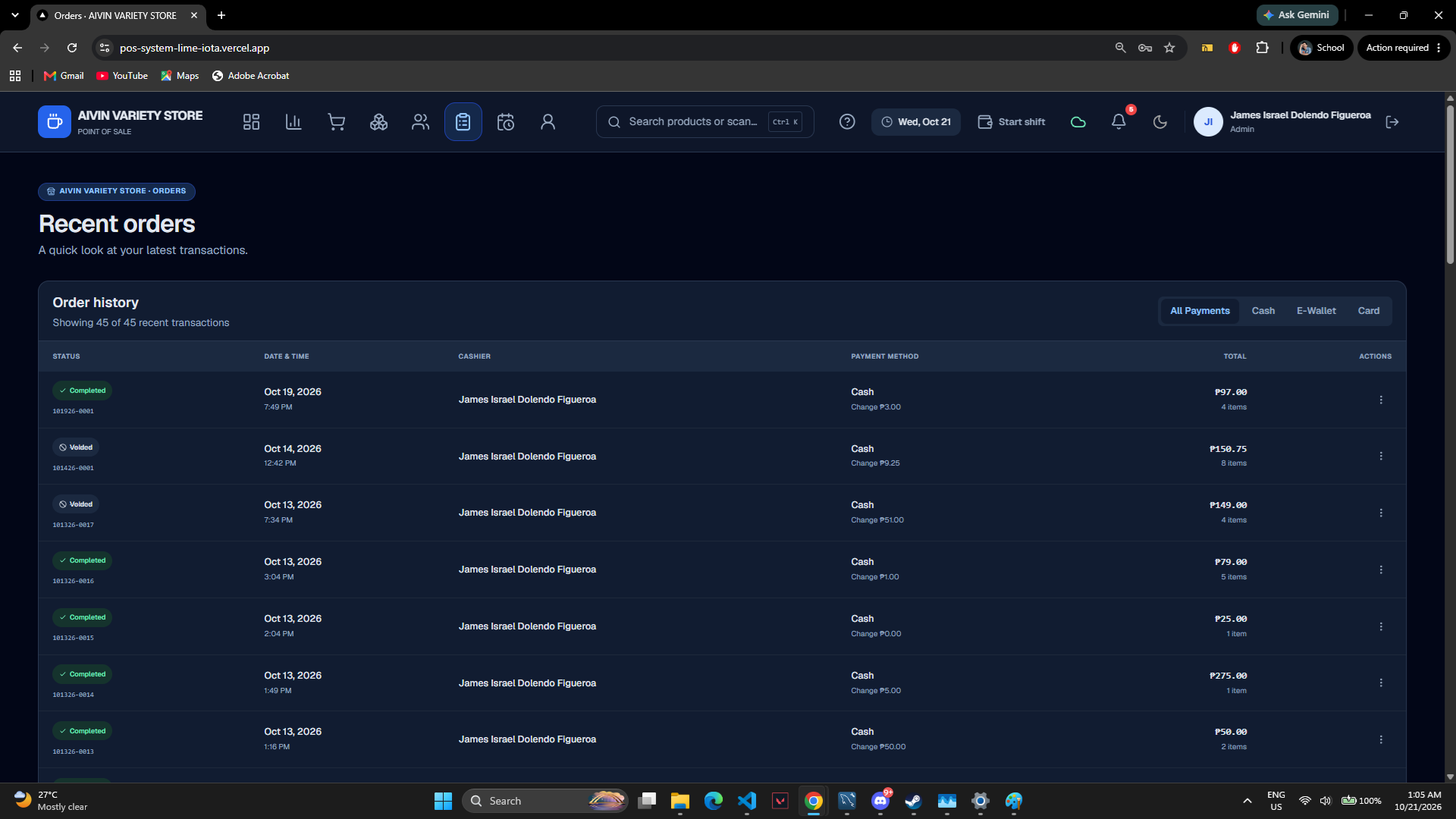Viewport: 1456px width, 819px height.
Task: Click the logout arrow icon
Action: 1392,122
